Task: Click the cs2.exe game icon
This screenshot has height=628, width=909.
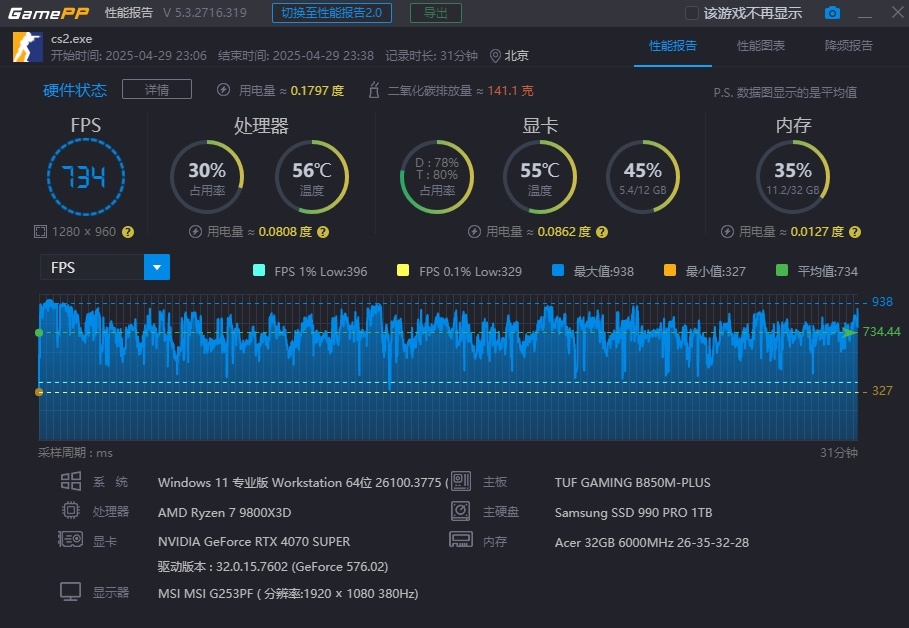Action: click(x=27, y=47)
